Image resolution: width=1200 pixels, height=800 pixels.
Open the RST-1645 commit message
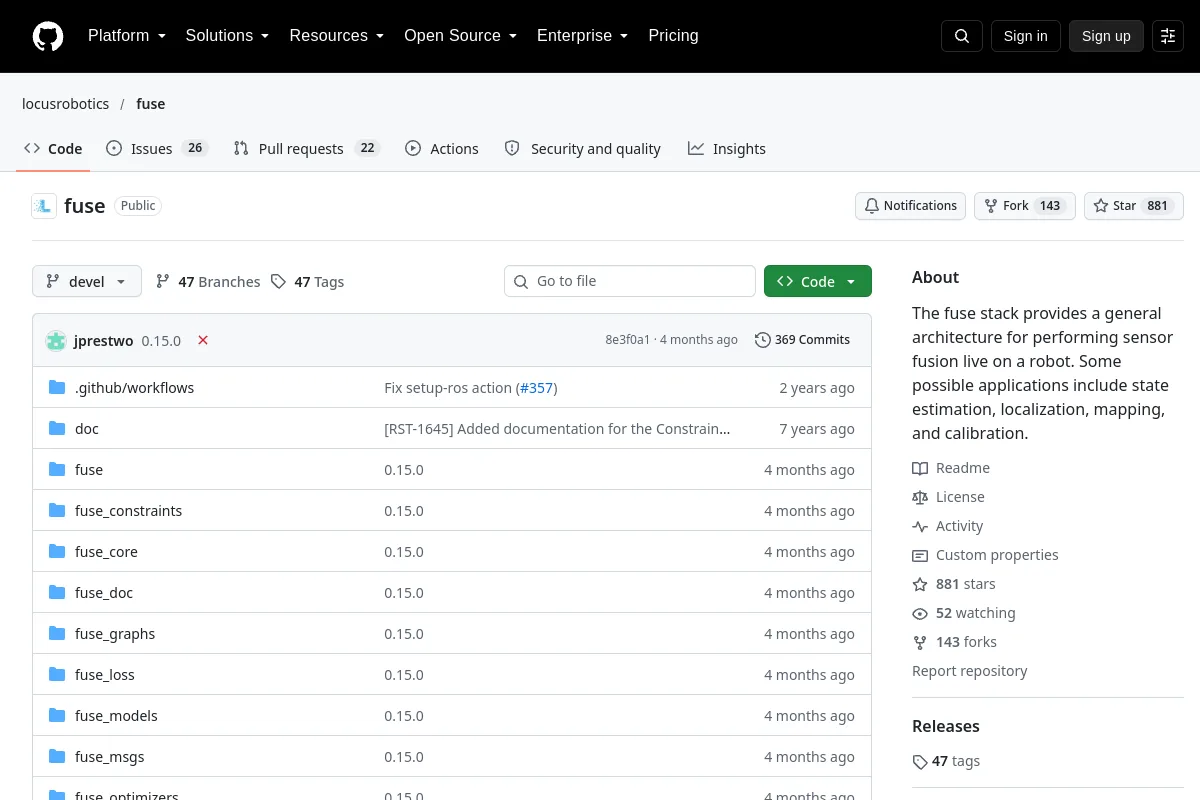point(557,429)
